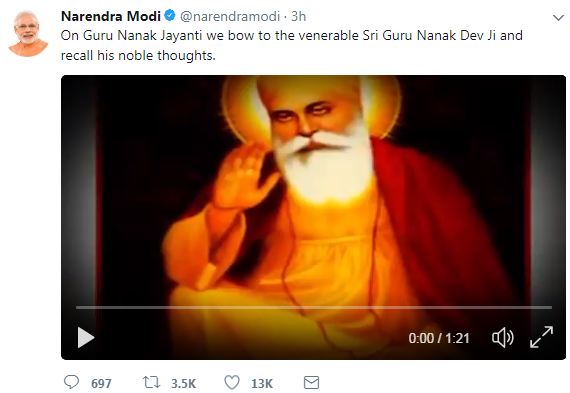Play the Guru Nanak video
The width and height of the screenshot is (570, 393).
tap(86, 337)
